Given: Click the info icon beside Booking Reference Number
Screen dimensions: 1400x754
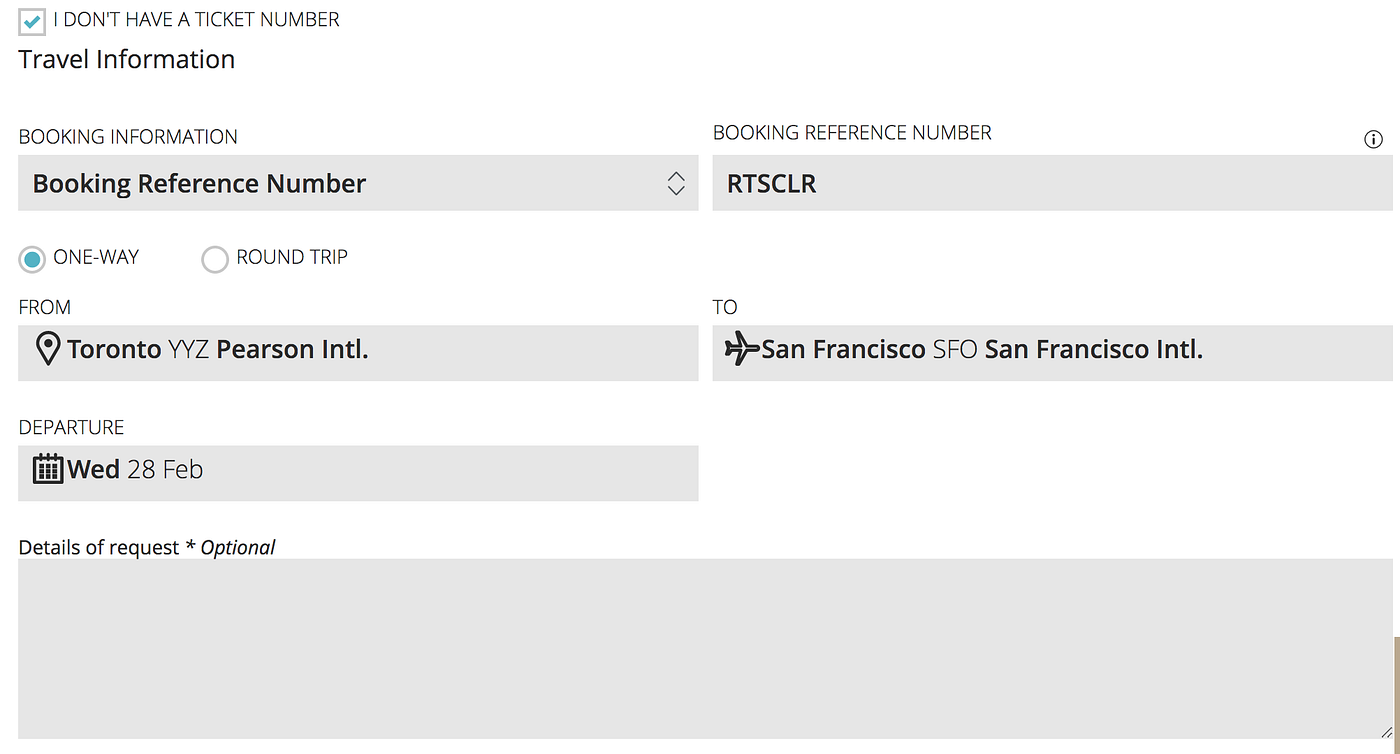Looking at the screenshot, I should click(x=1373, y=140).
